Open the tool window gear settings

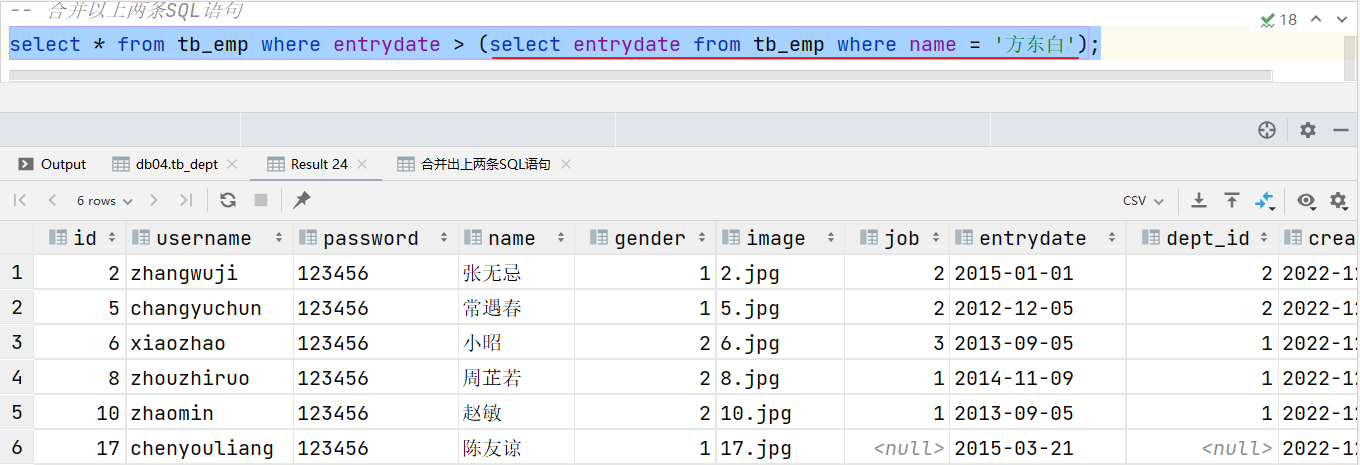(x=1308, y=130)
